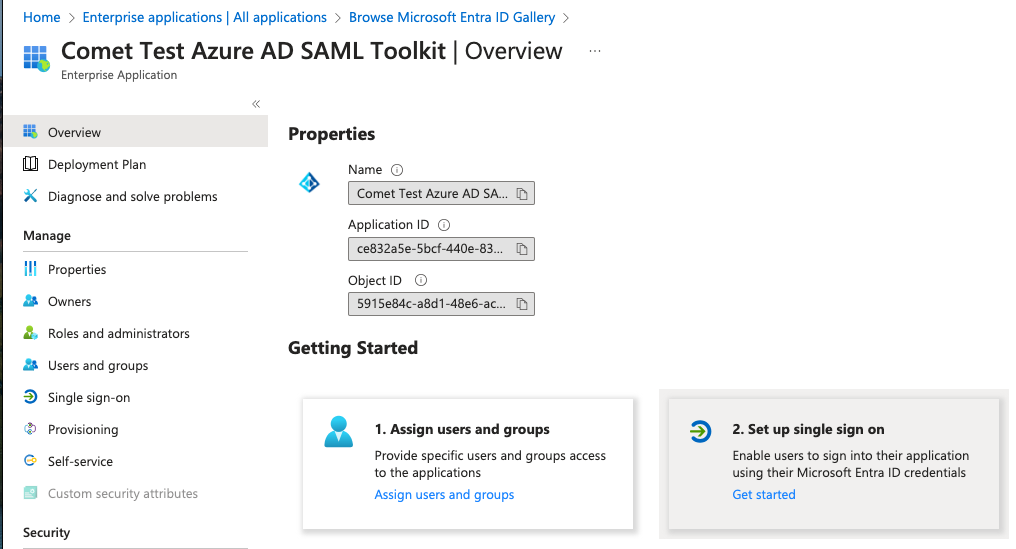Click the '2. Set up single sign on' heading

coord(808,429)
